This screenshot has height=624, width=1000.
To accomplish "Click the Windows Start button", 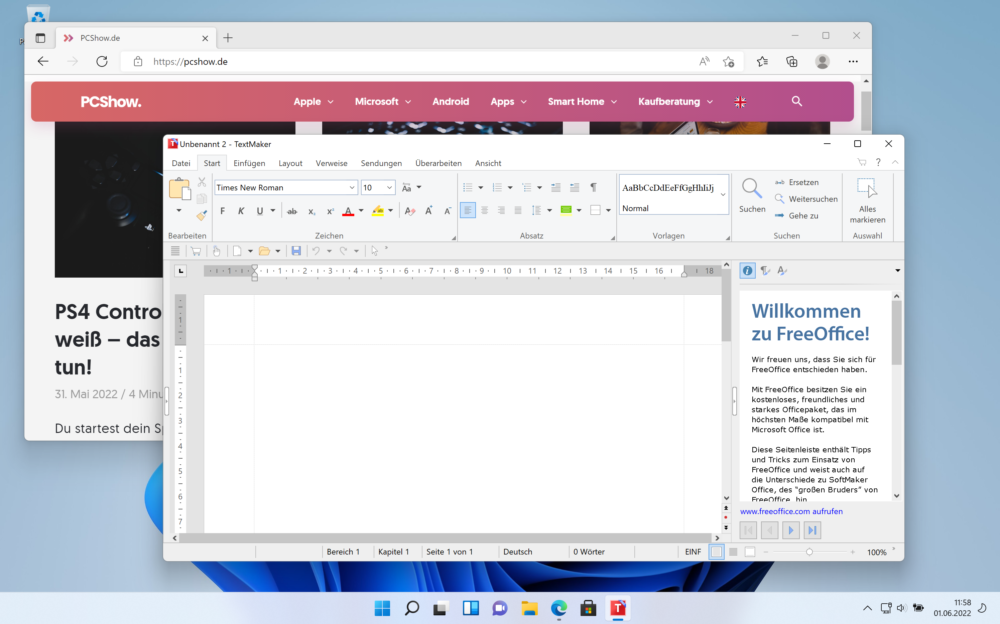I will (383, 608).
